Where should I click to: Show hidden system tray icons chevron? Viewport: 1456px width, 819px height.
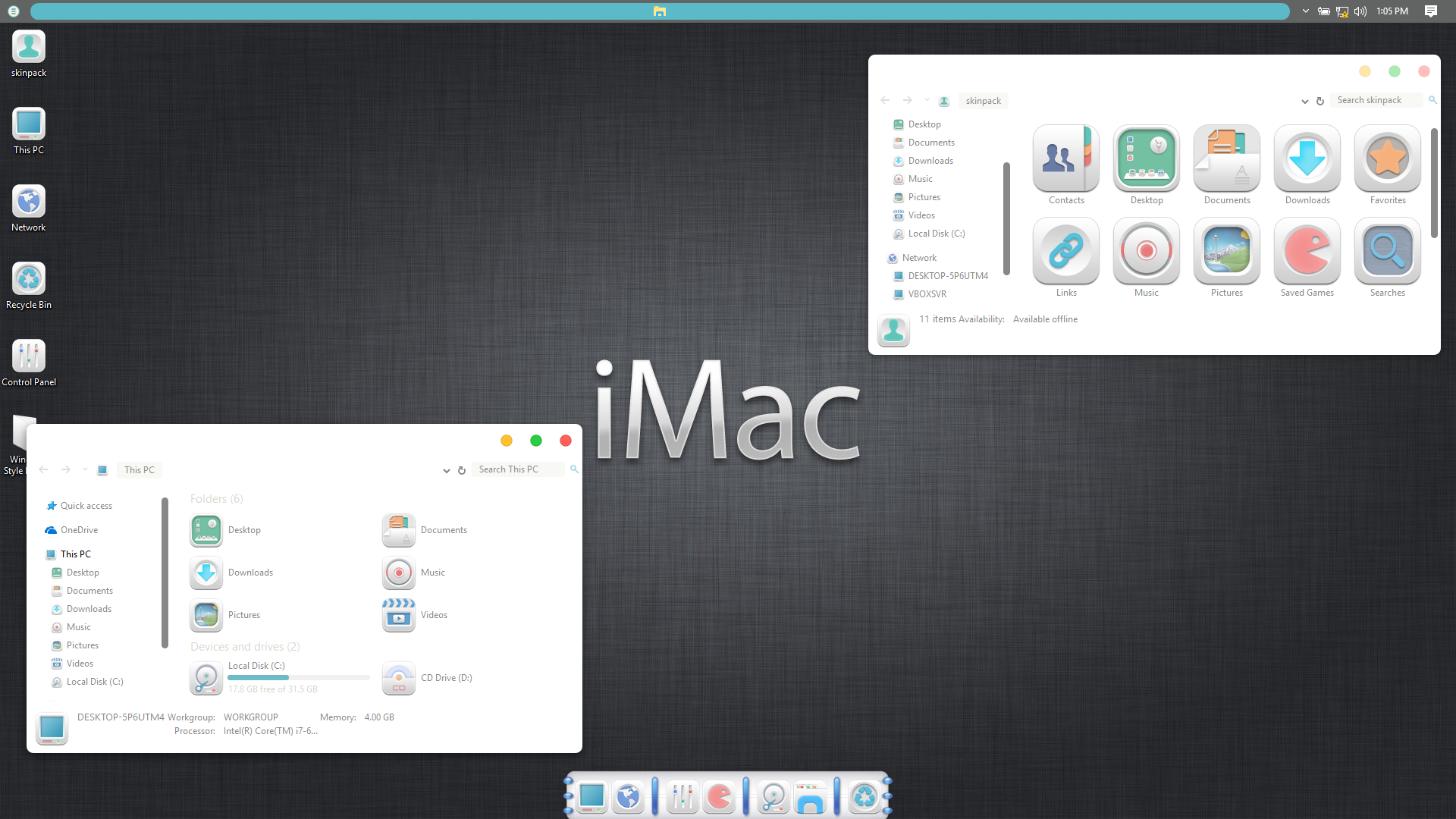pos(1305,11)
